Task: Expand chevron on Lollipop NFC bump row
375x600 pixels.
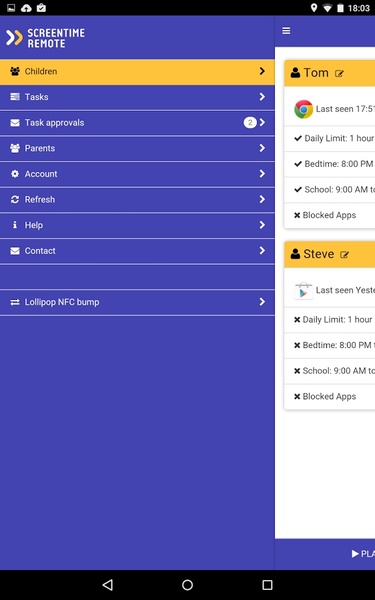Action: click(262, 302)
